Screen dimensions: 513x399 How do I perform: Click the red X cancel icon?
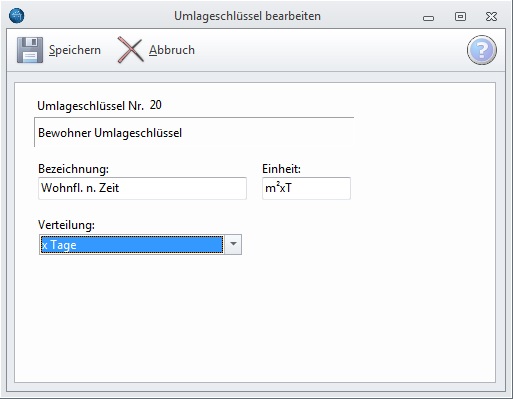(x=130, y=50)
